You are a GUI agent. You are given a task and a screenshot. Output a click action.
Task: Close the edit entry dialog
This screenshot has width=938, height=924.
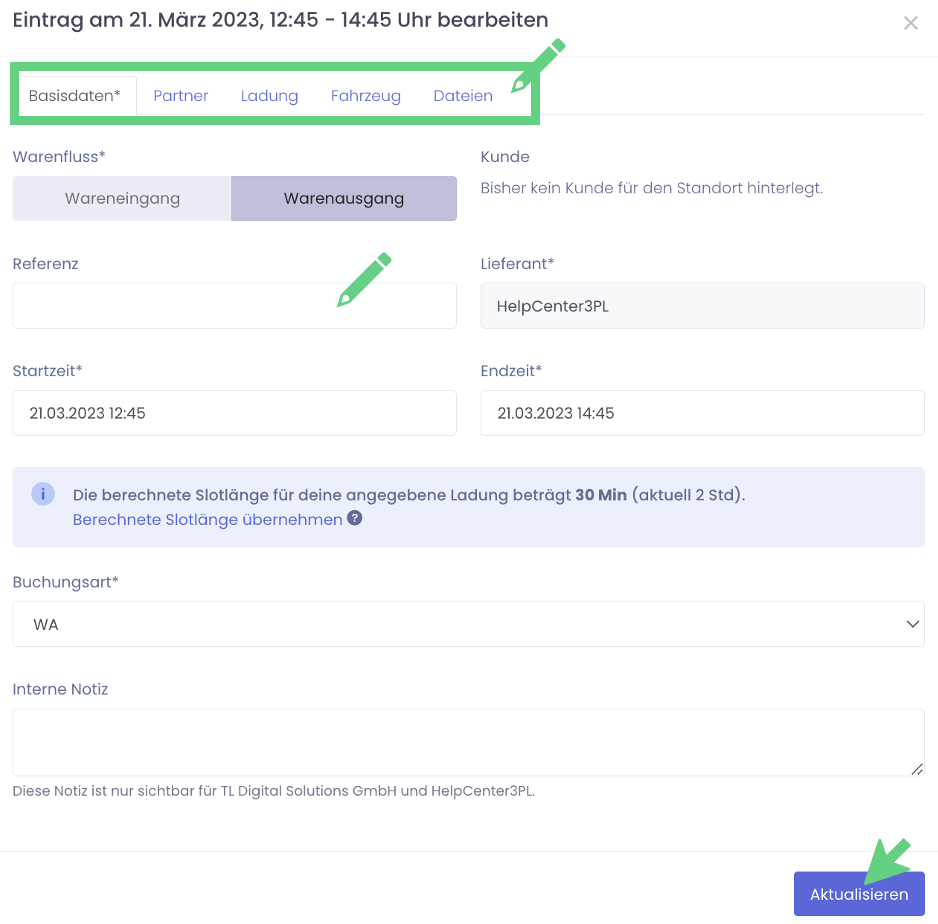point(910,23)
